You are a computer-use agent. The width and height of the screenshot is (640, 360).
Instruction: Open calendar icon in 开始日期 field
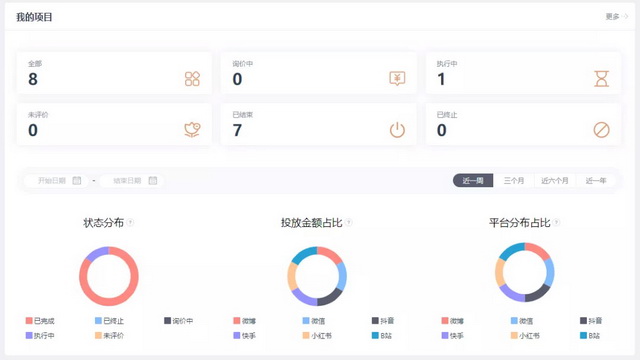pyautogui.click(x=77, y=180)
